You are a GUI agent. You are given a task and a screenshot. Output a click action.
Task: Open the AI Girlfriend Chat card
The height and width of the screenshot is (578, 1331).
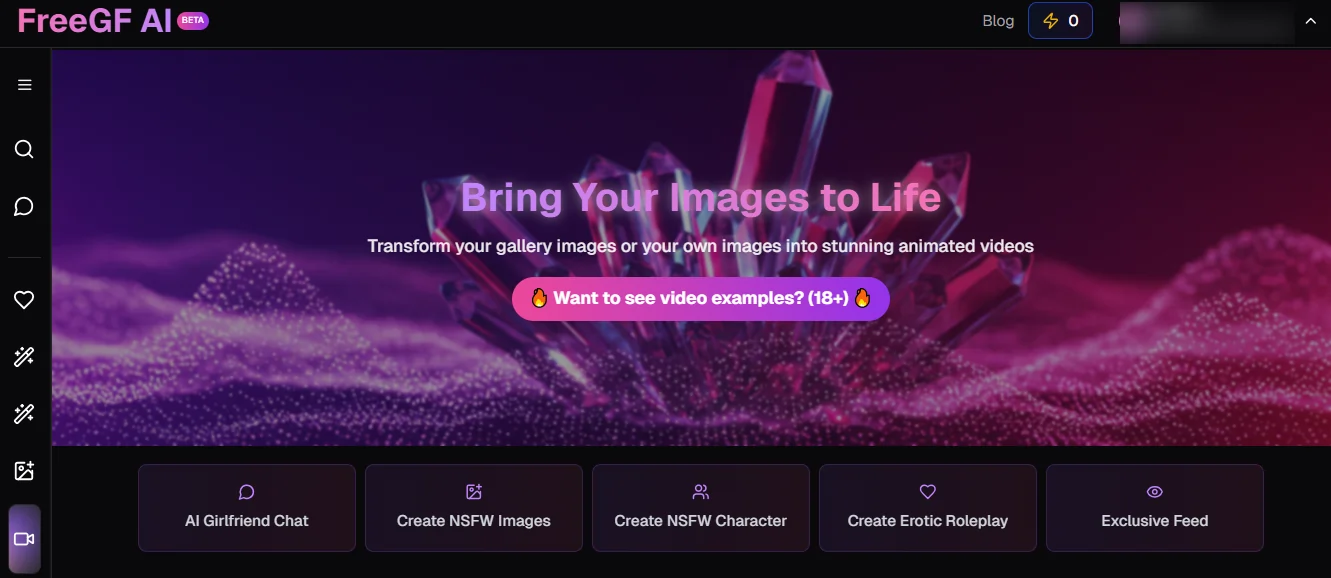(x=247, y=508)
